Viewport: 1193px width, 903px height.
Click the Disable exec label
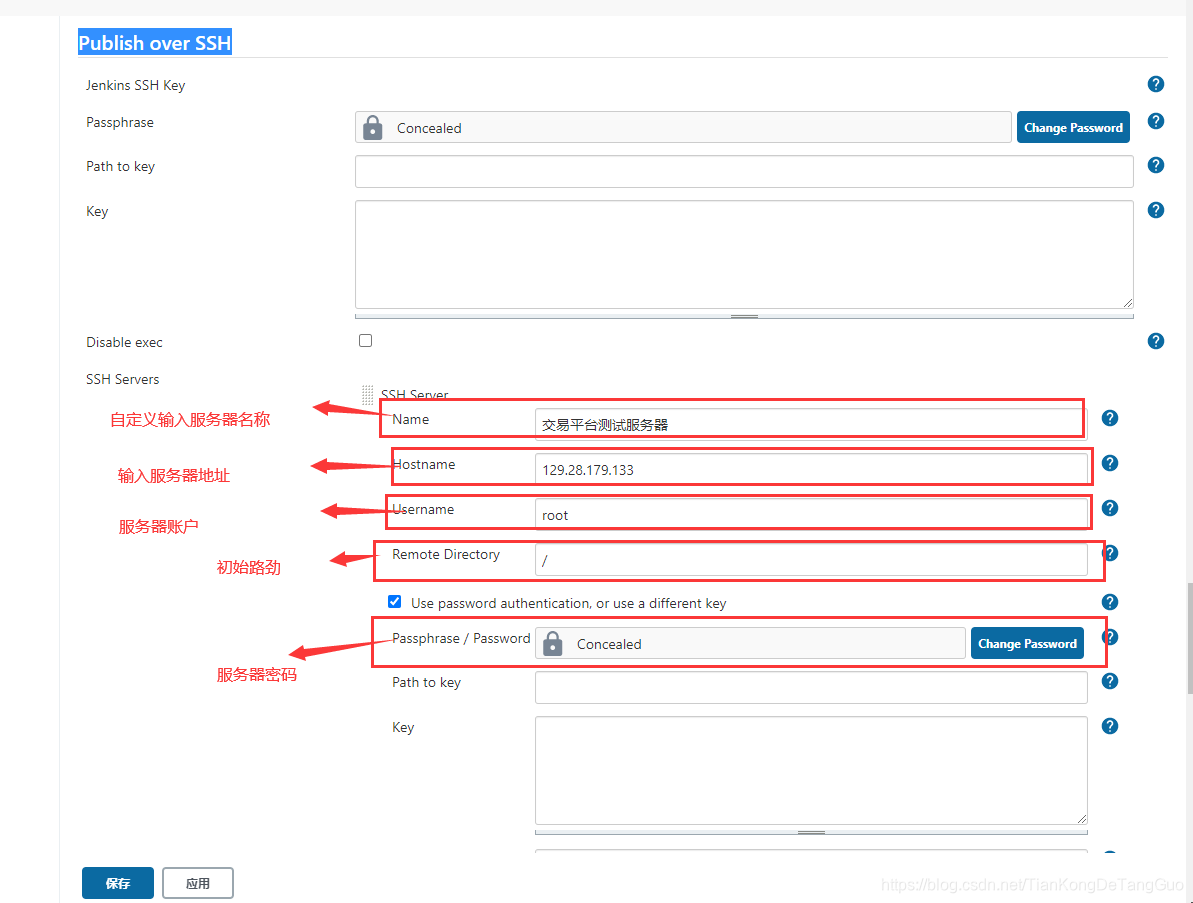124,342
